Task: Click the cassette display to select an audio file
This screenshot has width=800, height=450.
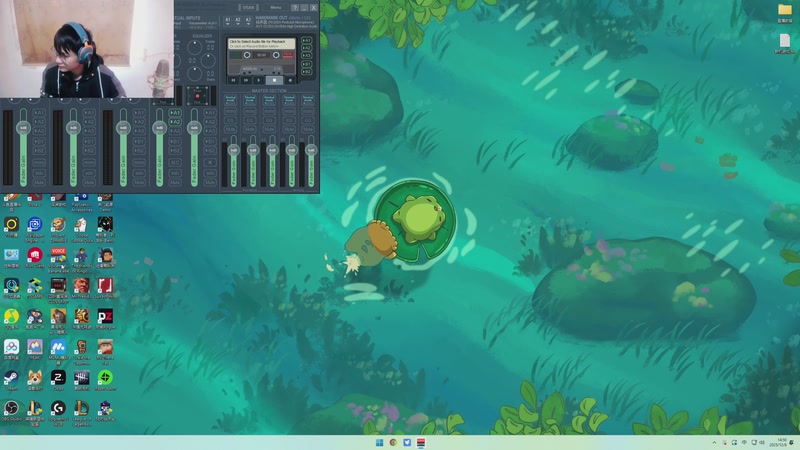Action: (261, 44)
